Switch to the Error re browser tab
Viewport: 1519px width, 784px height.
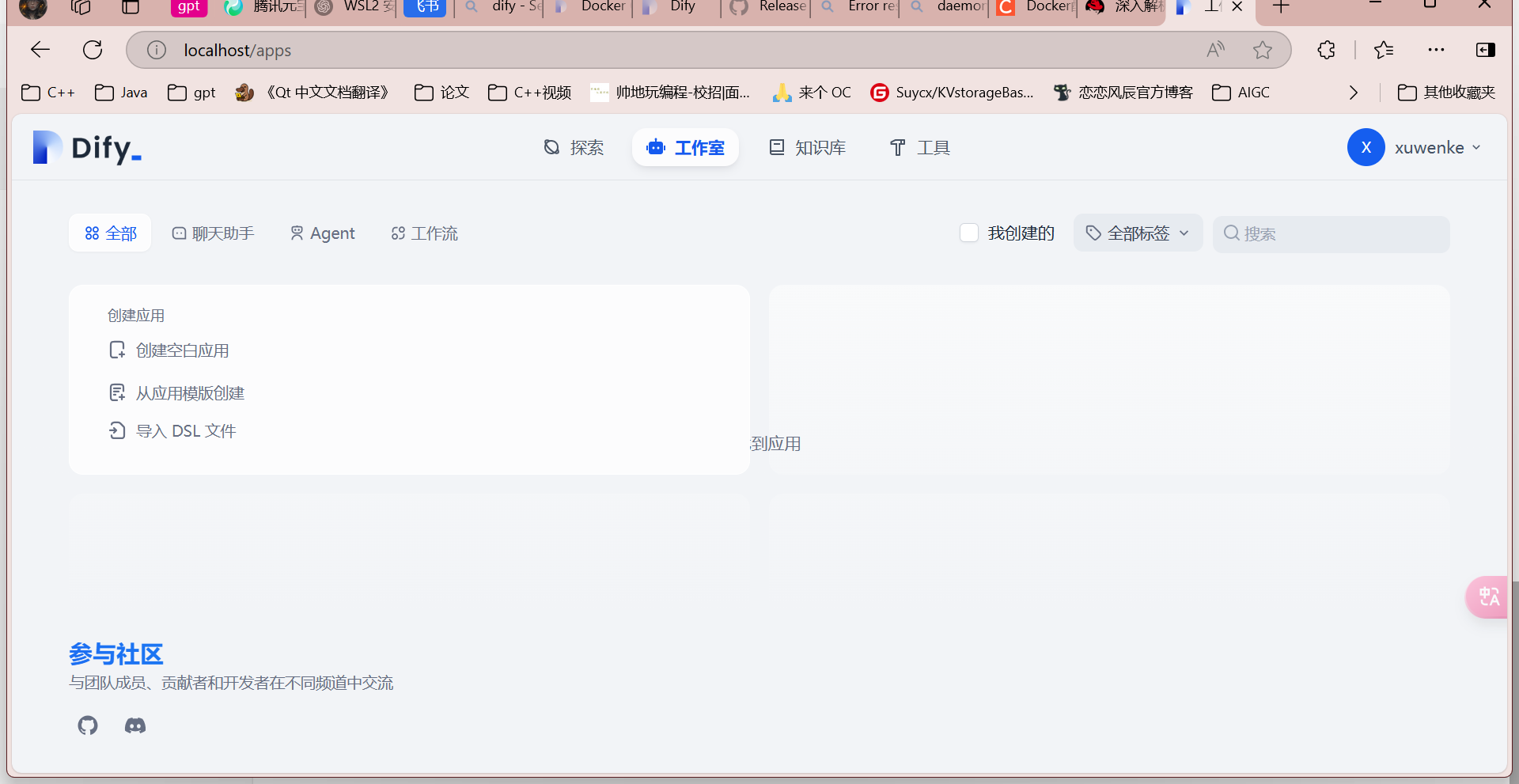858,8
